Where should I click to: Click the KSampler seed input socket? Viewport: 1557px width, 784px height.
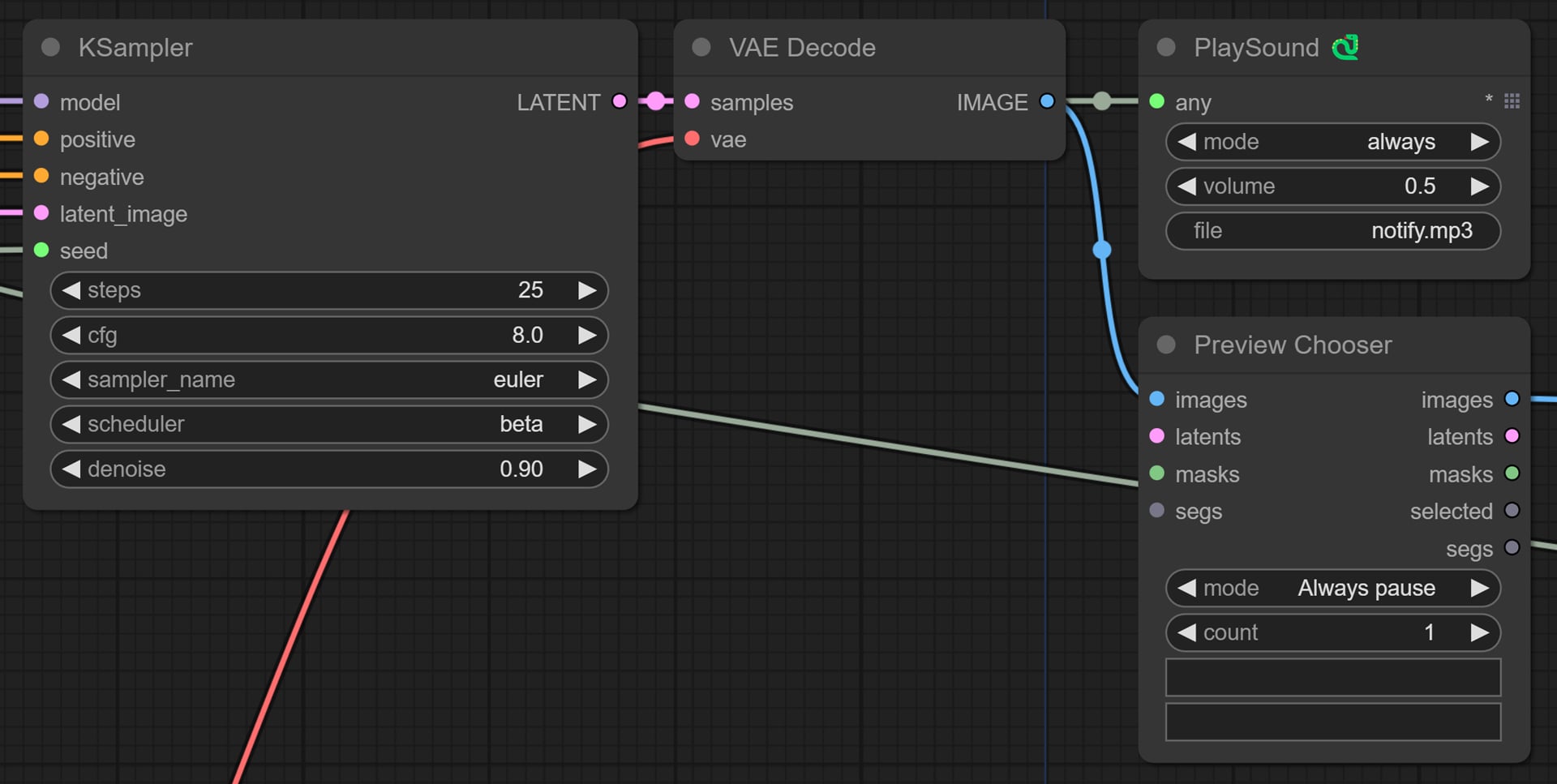[41, 250]
